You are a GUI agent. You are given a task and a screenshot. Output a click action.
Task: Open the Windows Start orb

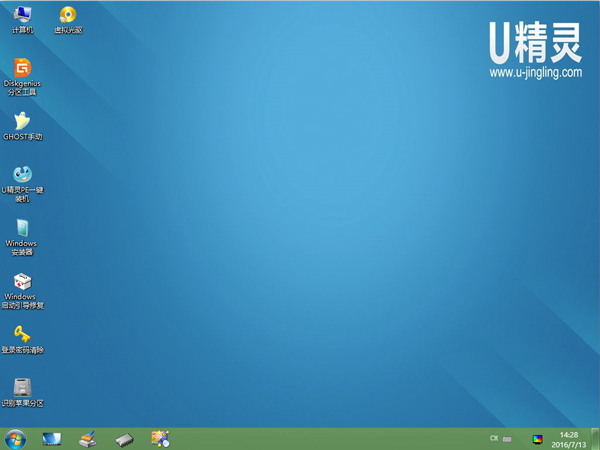[x=15, y=439]
